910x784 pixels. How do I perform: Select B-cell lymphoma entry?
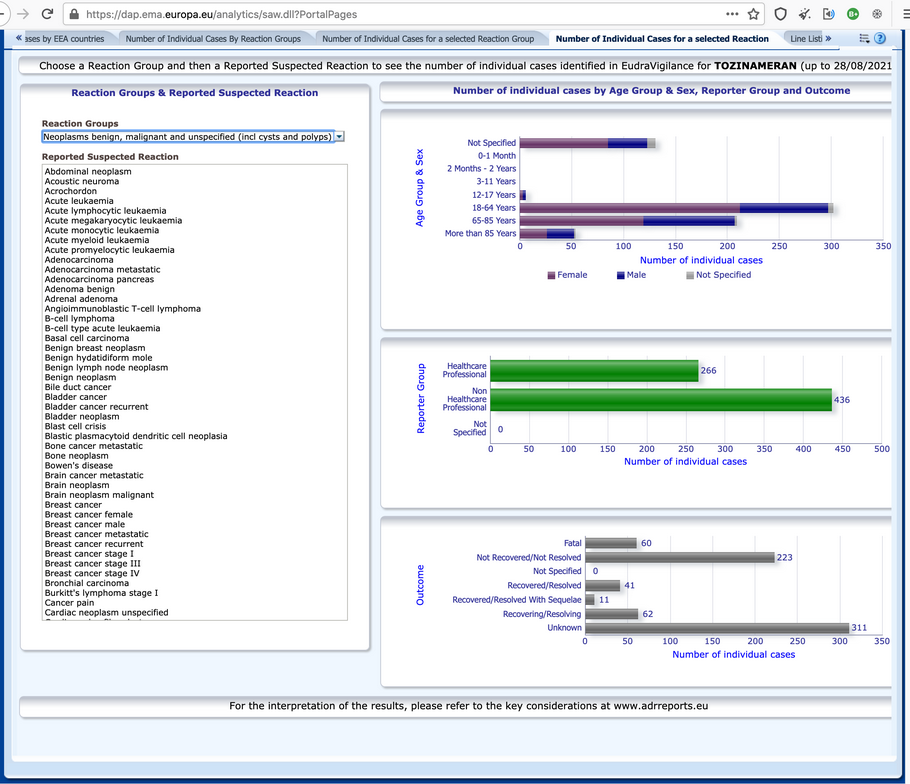(80, 319)
